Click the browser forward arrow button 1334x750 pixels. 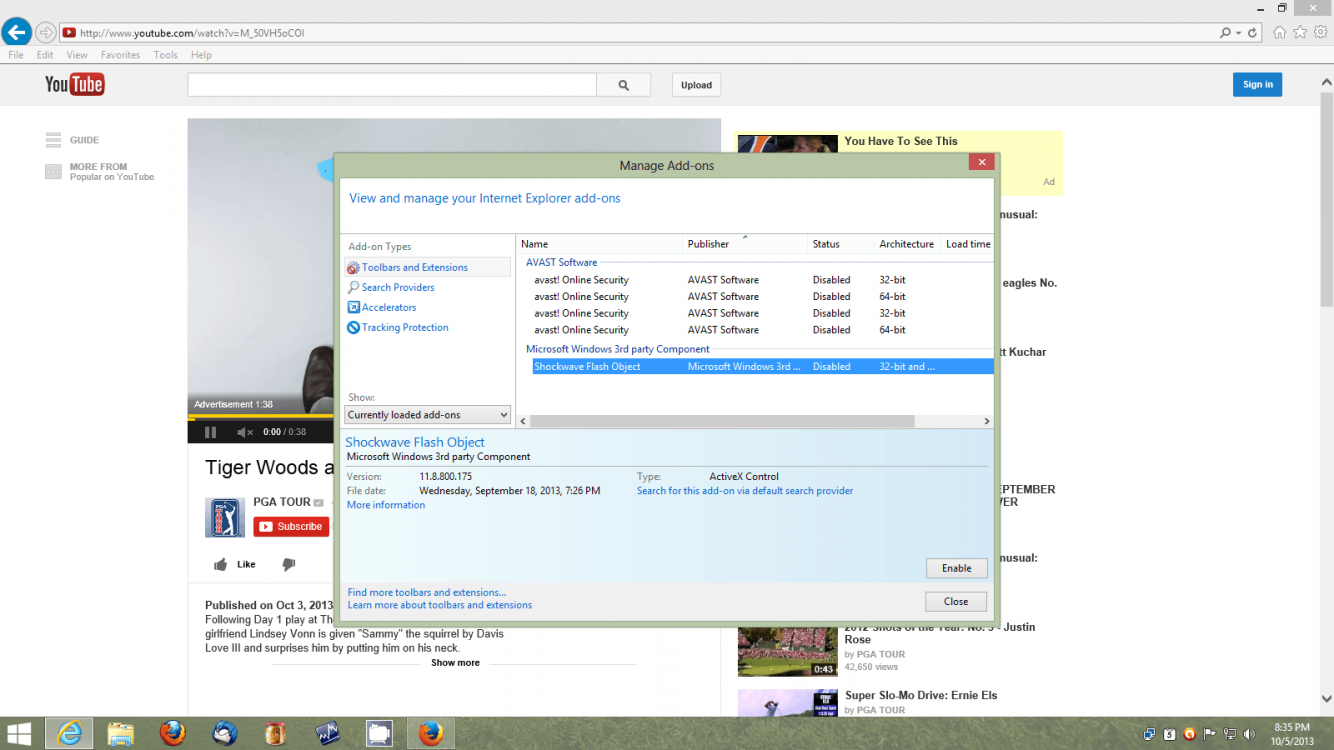coord(45,33)
